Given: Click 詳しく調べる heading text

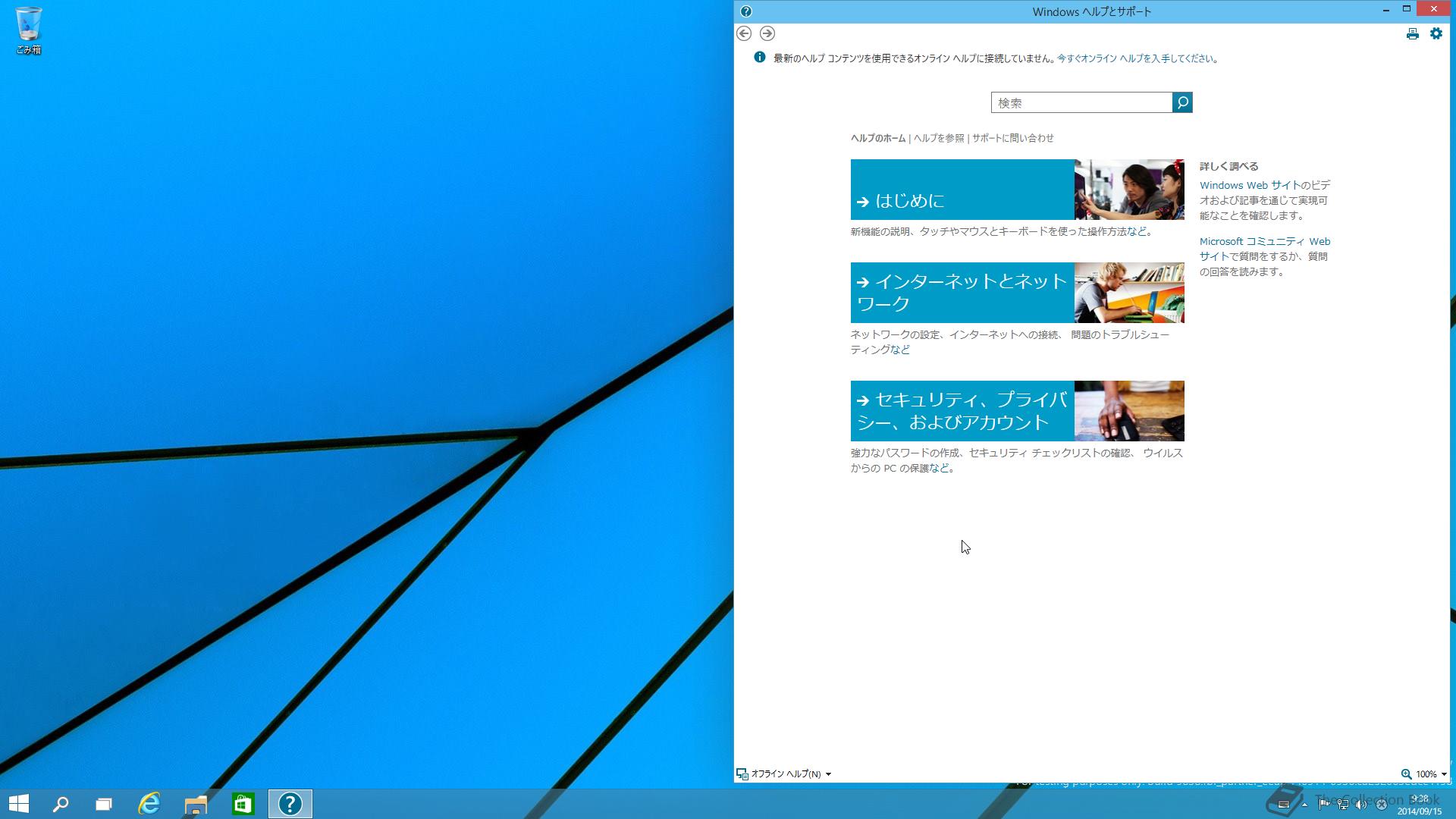Looking at the screenshot, I should [1228, 166].
